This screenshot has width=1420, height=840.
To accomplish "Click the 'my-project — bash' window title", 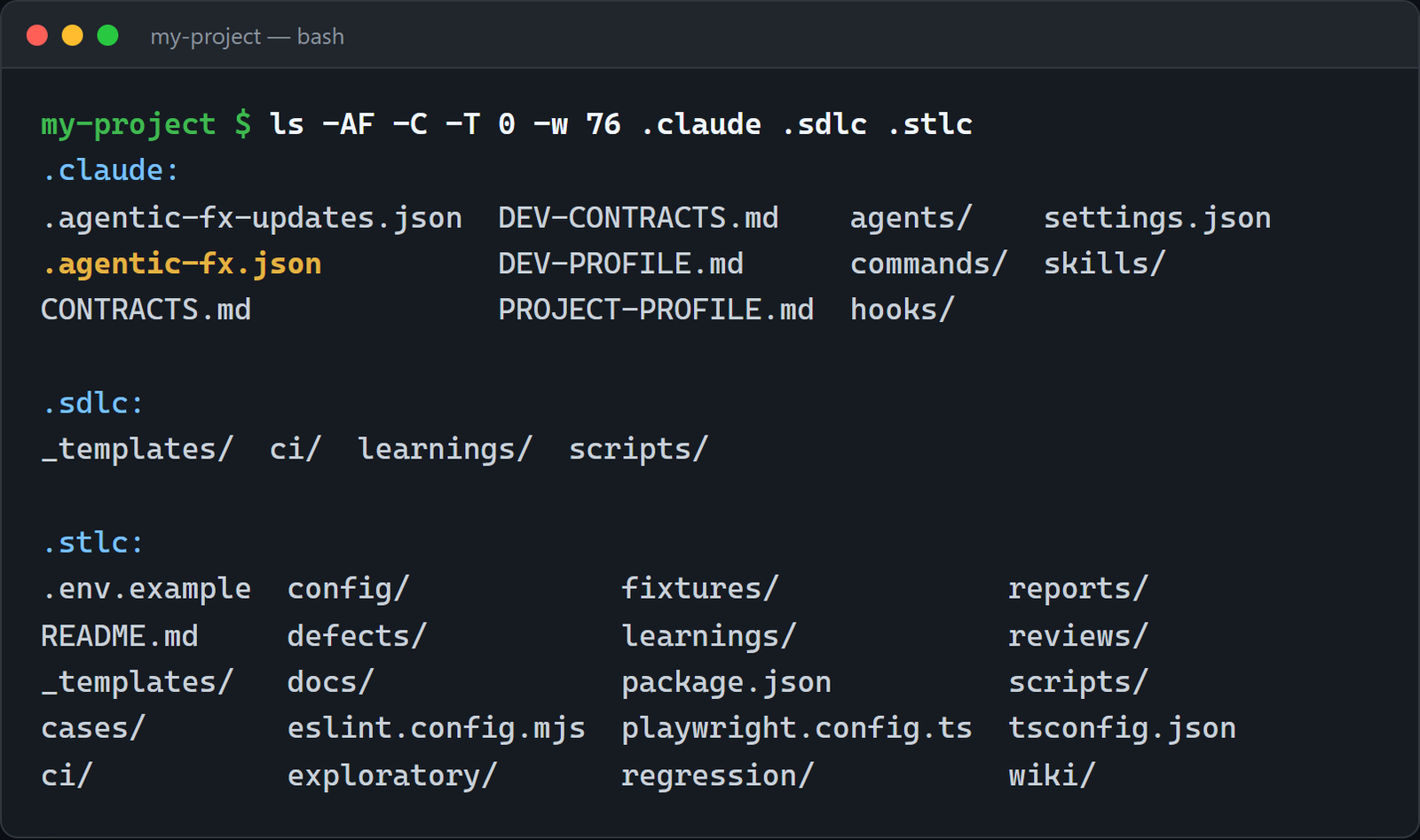I will 247,36.
